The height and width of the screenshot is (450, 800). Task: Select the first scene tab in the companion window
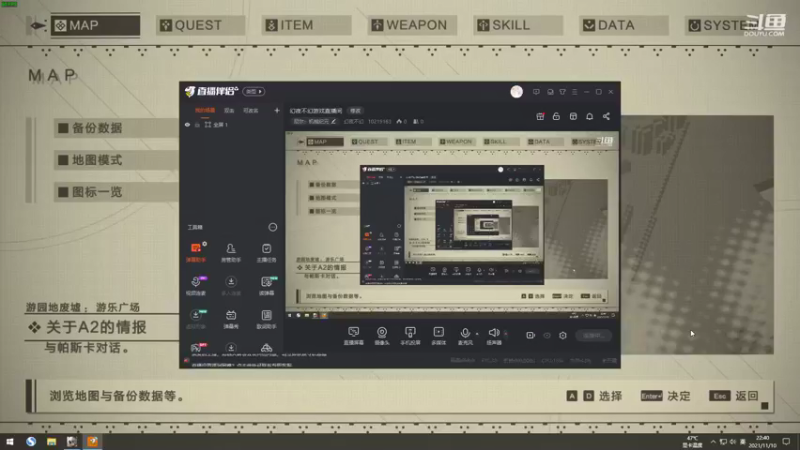point(205,110)
